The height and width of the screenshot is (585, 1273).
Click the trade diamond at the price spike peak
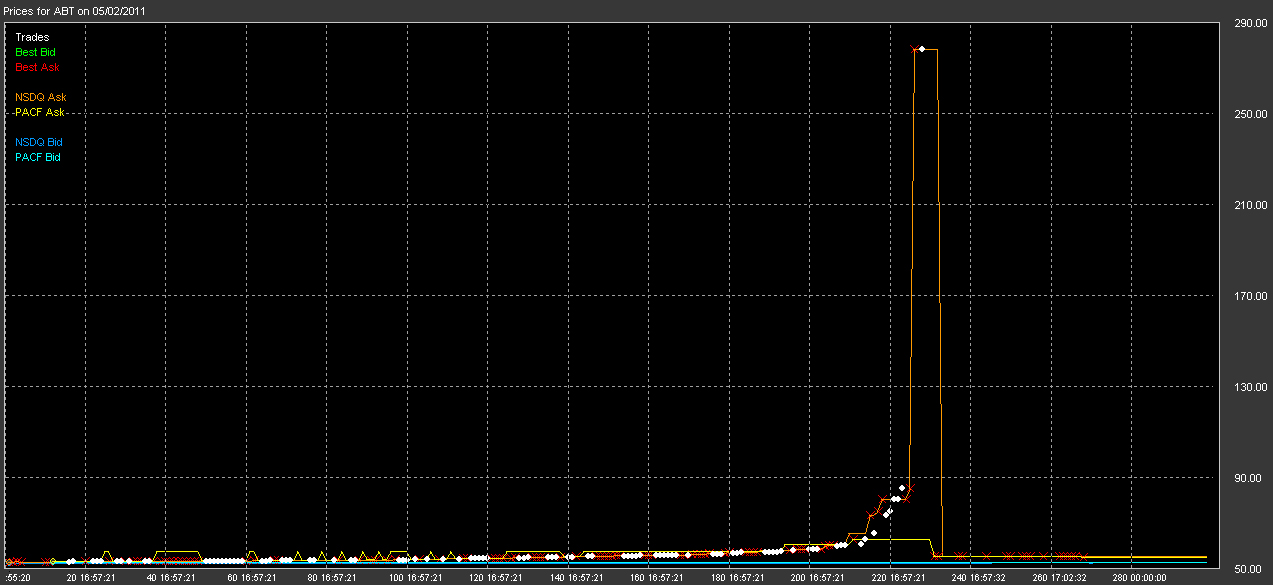pyautogui.click(x=921, y=48)
